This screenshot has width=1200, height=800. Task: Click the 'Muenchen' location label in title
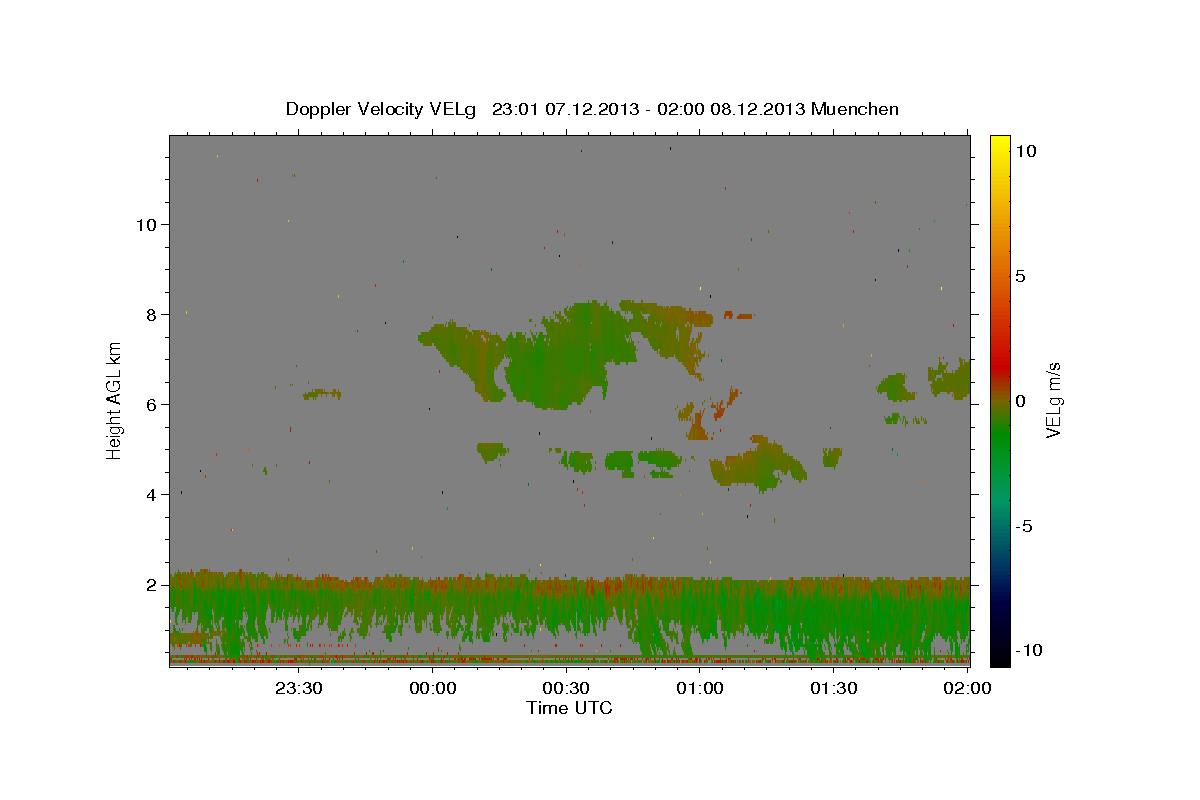(x=855, y=109)
